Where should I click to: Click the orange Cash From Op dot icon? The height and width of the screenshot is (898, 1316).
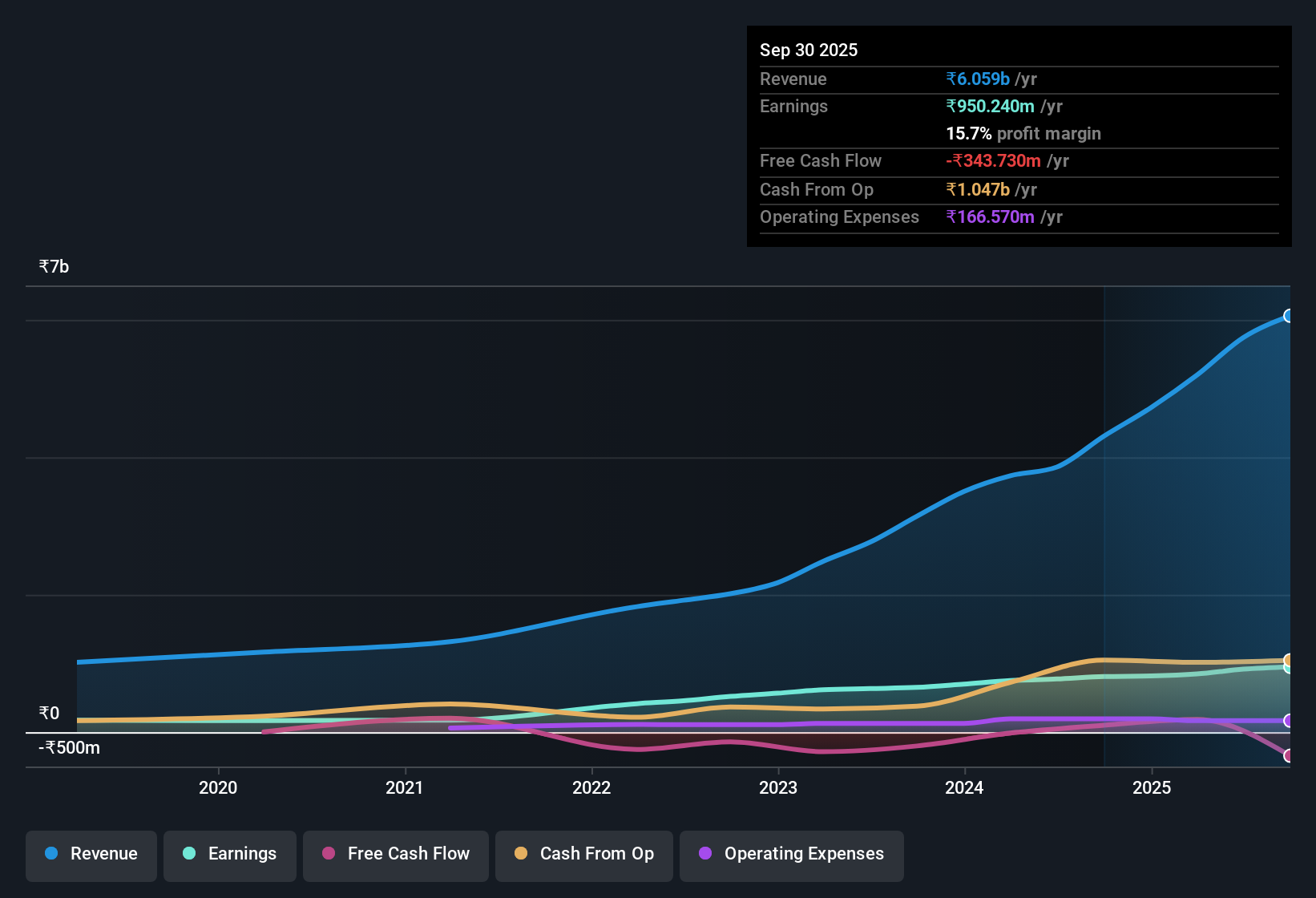pyautogui.click(x=521, y=854)
